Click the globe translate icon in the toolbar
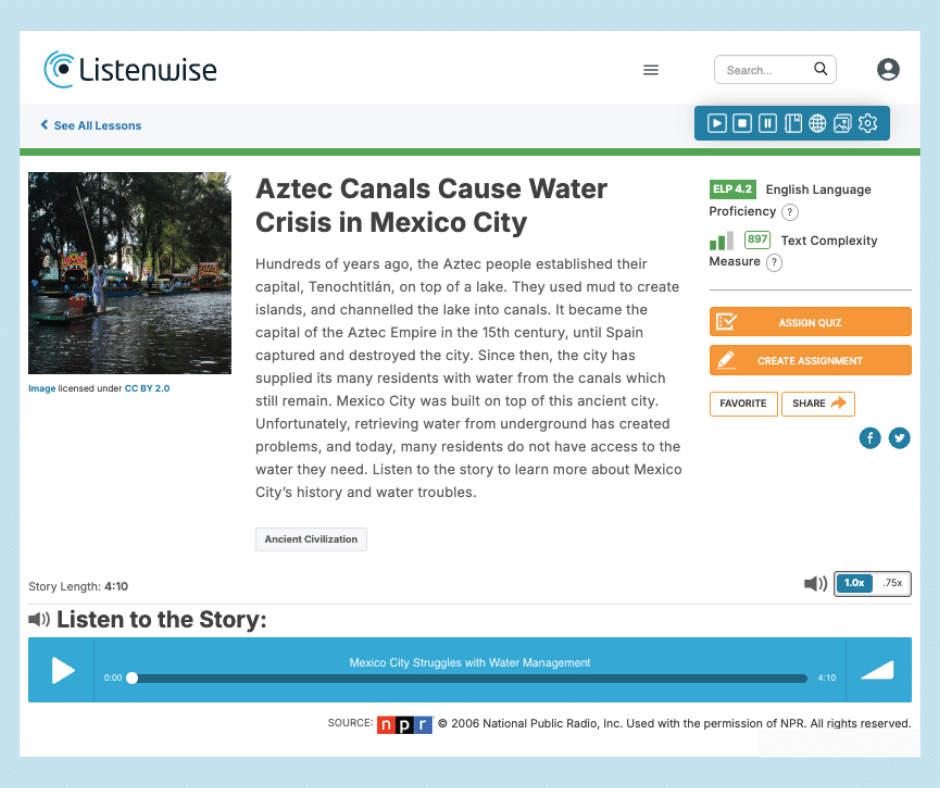Image resolution: width=940 pixels, height=788 pixels. click(818, 123)
